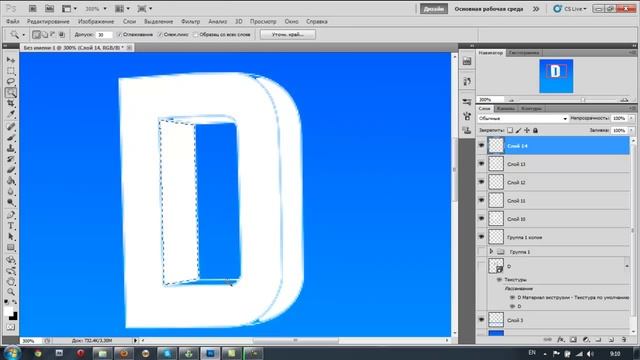Hide layer Группа 1 копия
The image size is (640, 360).
click(481, 237)
